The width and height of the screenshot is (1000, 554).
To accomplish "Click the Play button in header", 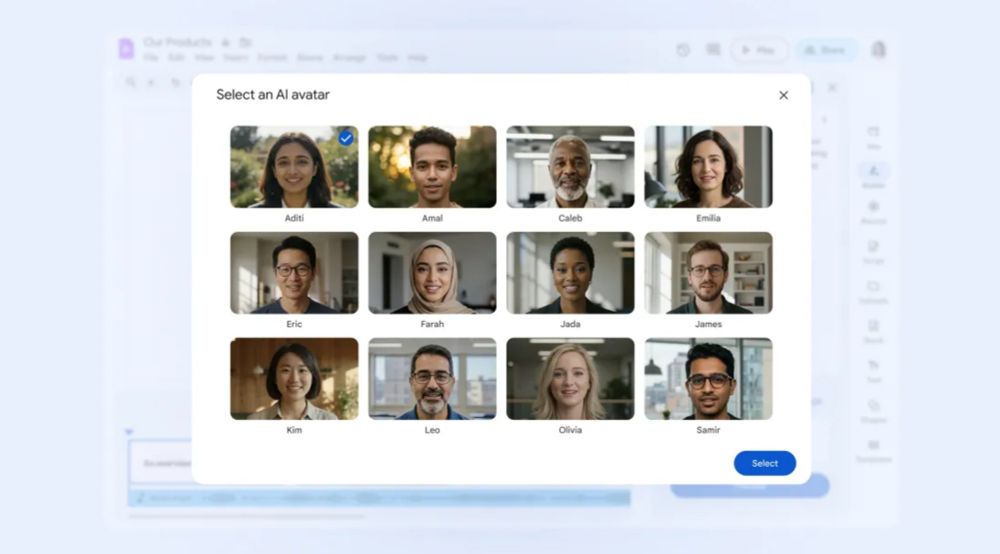I will 759,50.
